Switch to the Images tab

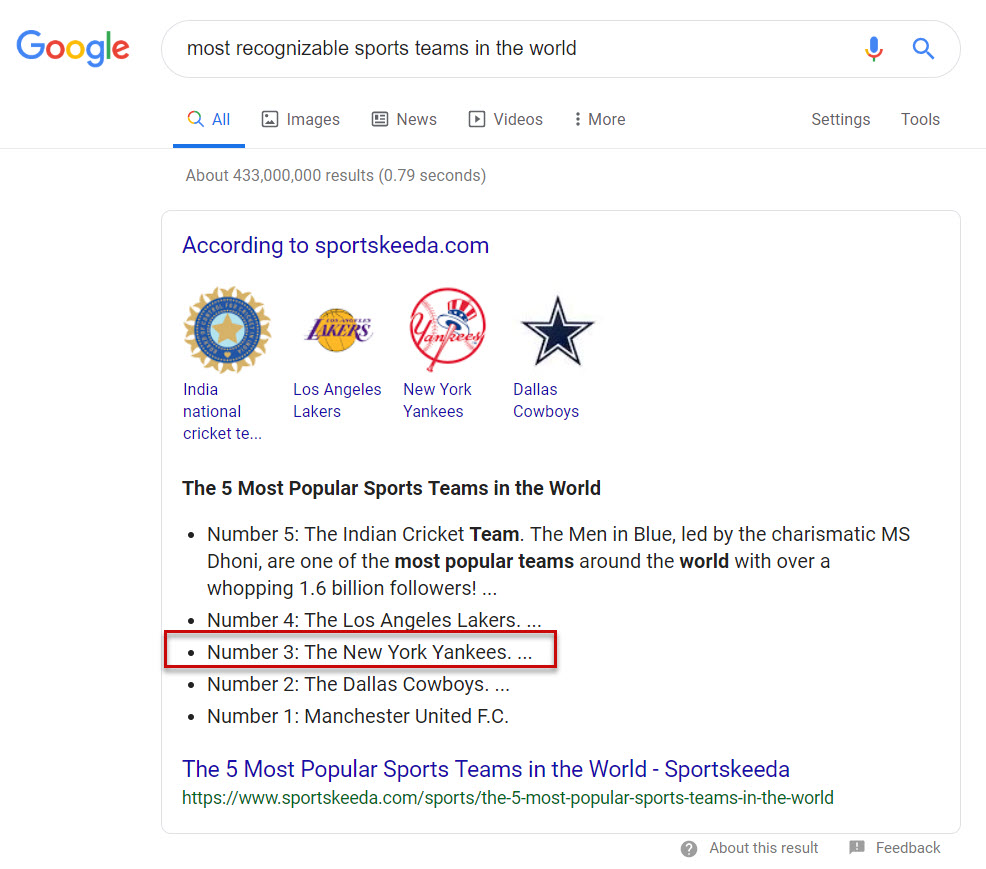click(300, 119)
